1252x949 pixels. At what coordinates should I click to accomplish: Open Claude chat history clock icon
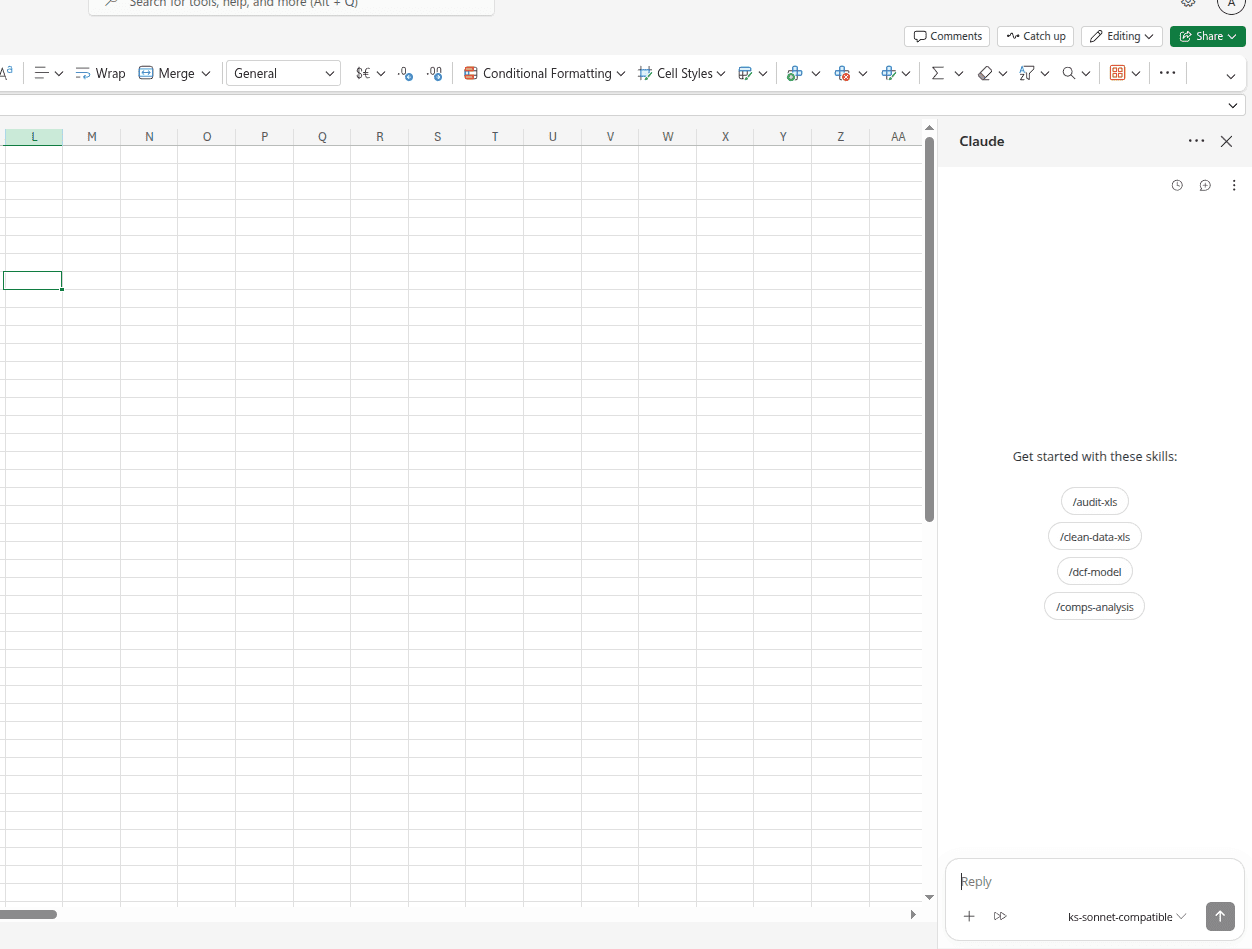[x=1177, y=185]
